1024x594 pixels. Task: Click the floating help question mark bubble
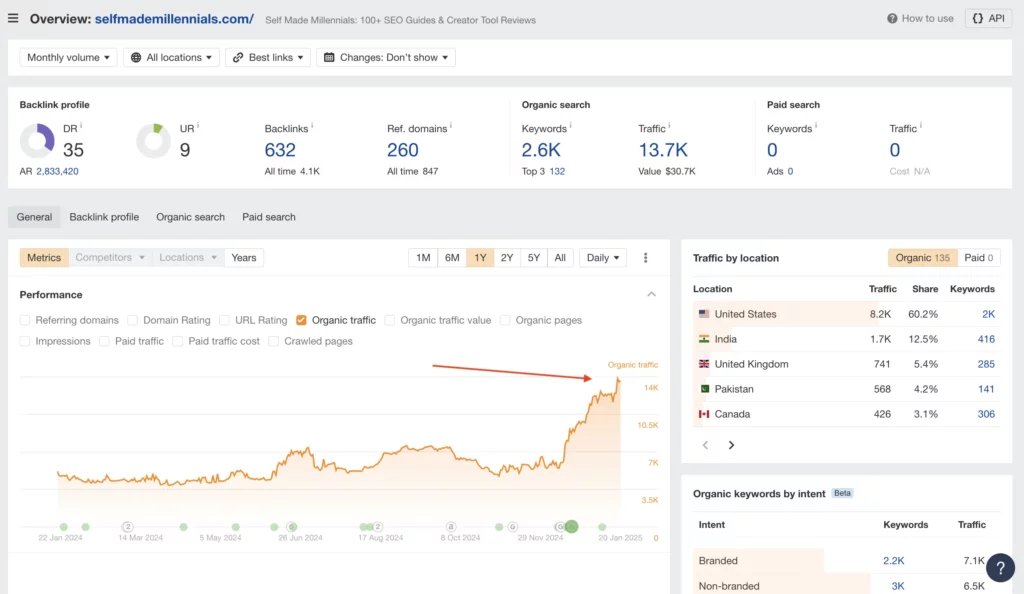point(1001,567)
